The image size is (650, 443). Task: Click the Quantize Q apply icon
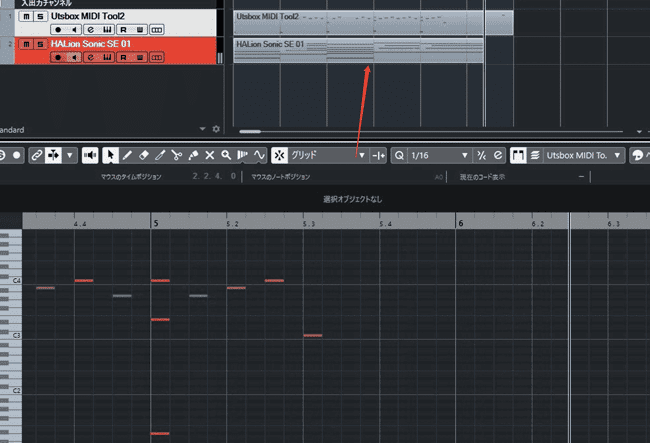point(399,155)
